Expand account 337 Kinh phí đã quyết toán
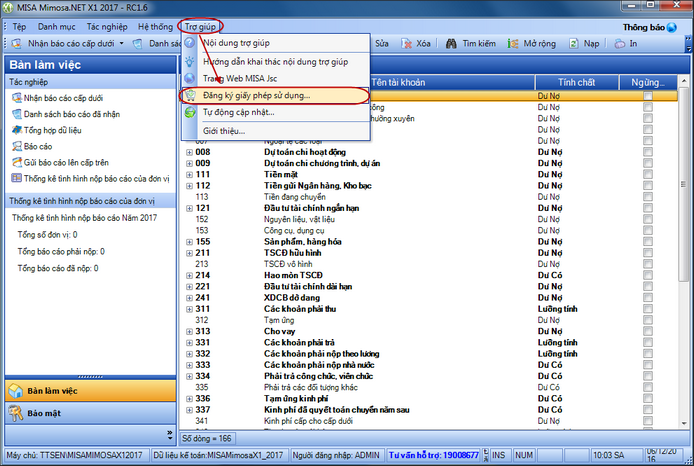This screenshot has height=466, width=694. (x=189, y=410)
